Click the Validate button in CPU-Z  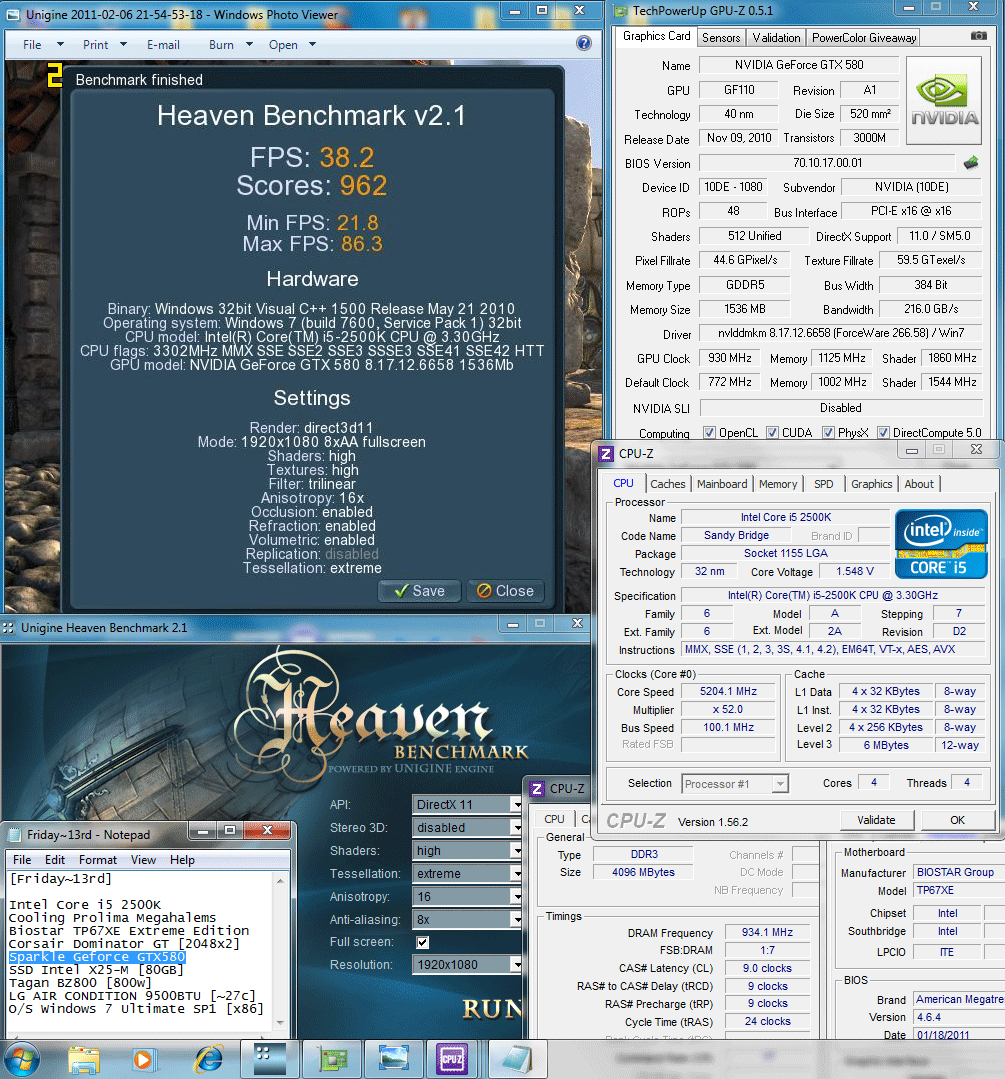[x=876, y=820]
